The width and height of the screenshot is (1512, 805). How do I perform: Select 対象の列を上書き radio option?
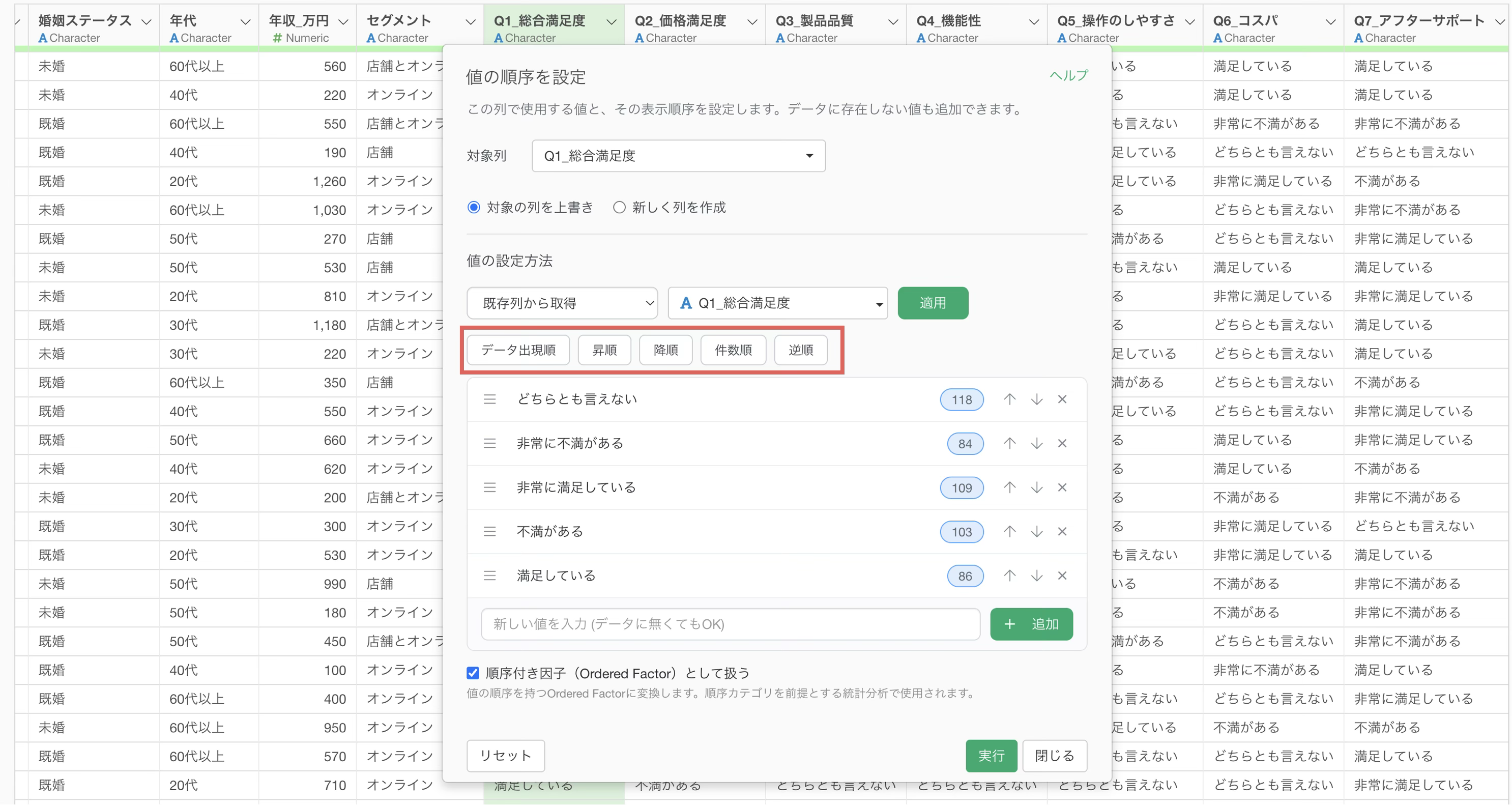click(474, 207)
